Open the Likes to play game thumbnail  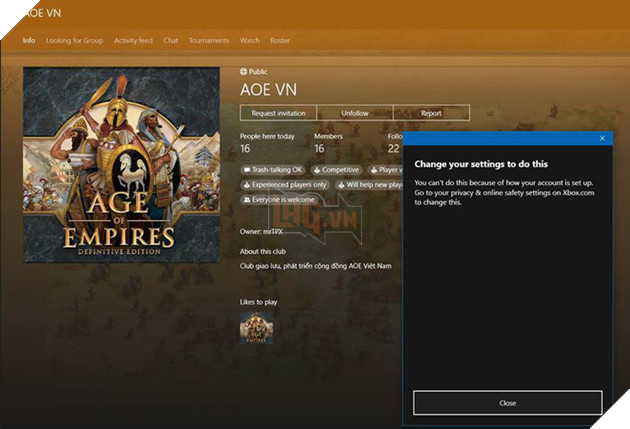tap(257, 328)
